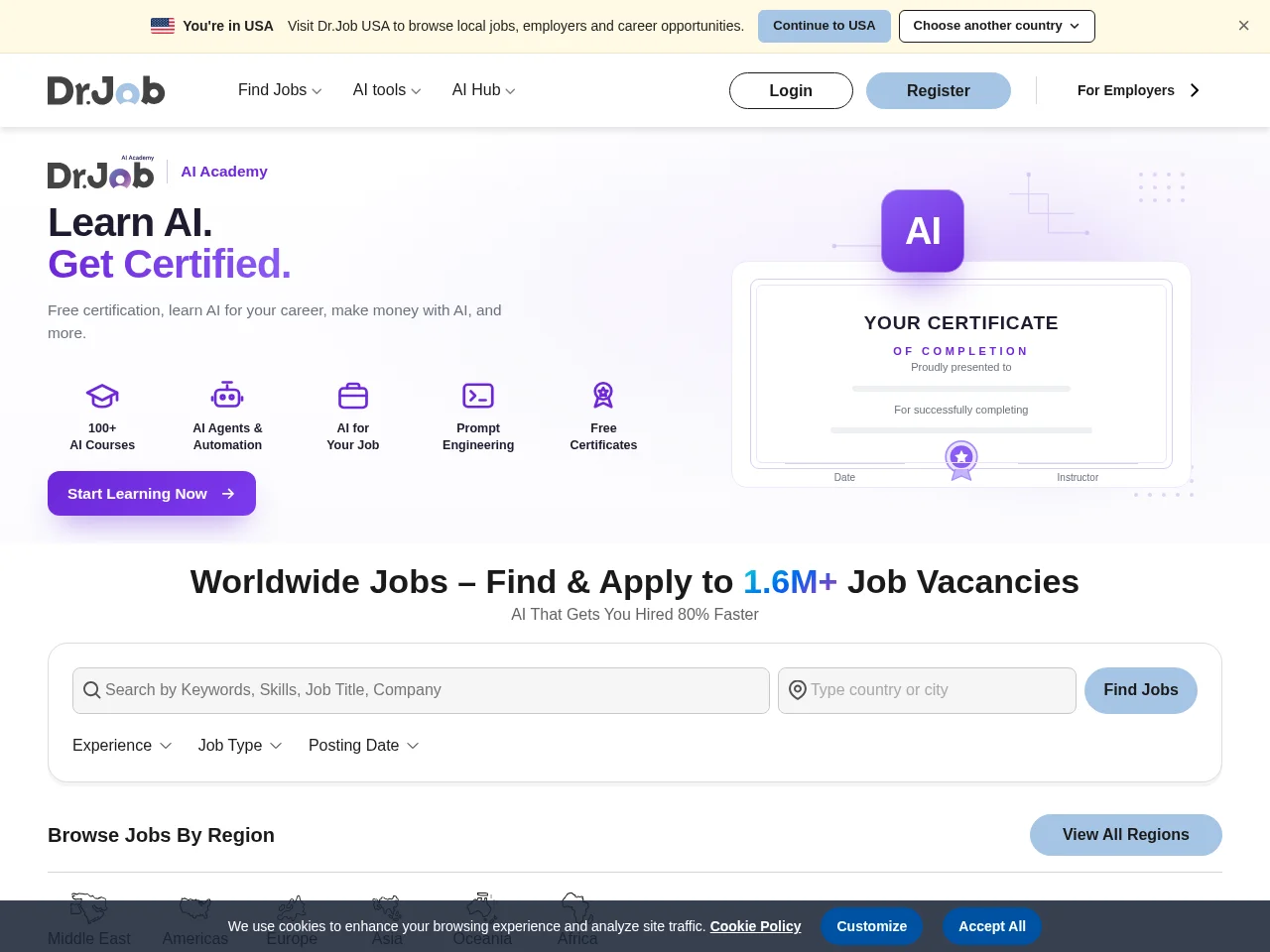This screenshot has height=952, width=1270.
Task: Click the 'Free Certificates' label
Action: tap(603, 436)
